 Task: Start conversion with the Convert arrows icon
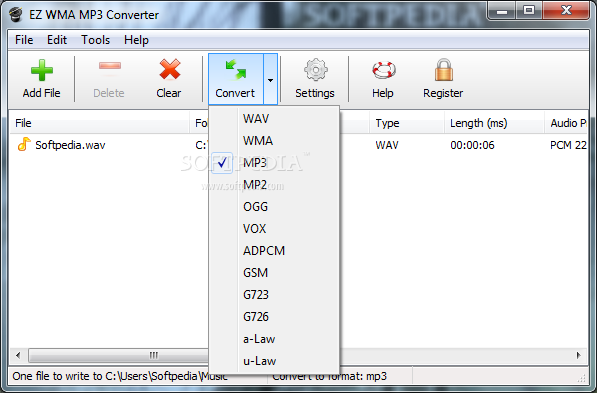click(x=236, y=69)
